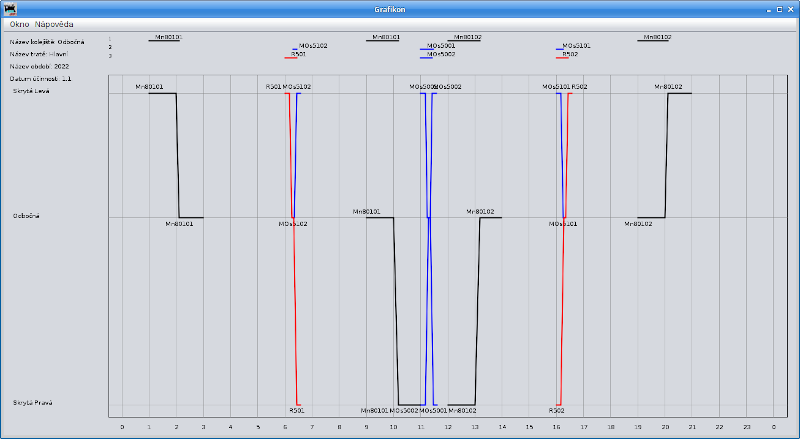Select the MOs5001 bar in track occupancy panel
Image resolution: width=800 pixels, height=439 pixels.
coord(426,49)
